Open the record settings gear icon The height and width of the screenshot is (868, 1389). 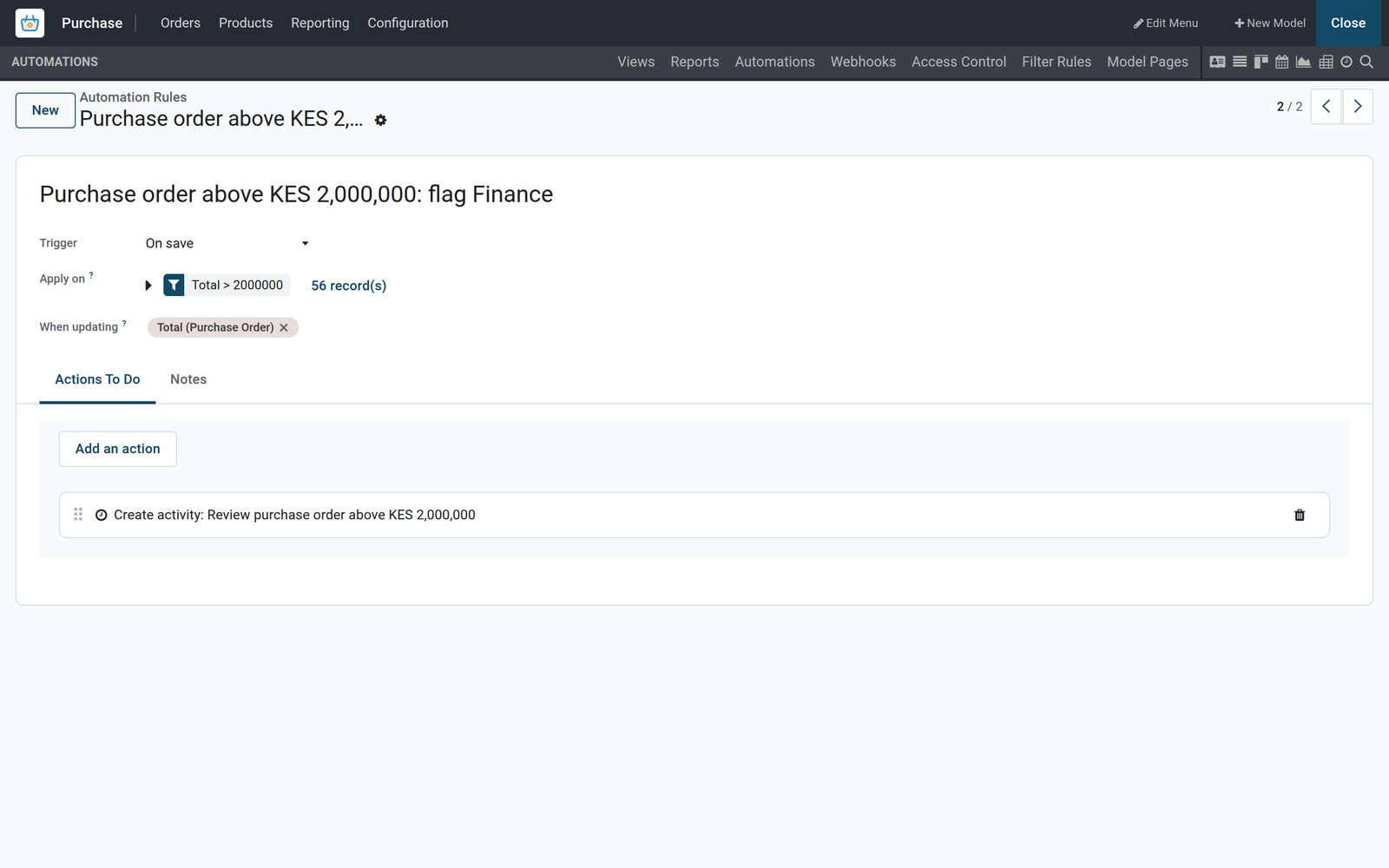(x=380, y=121)
